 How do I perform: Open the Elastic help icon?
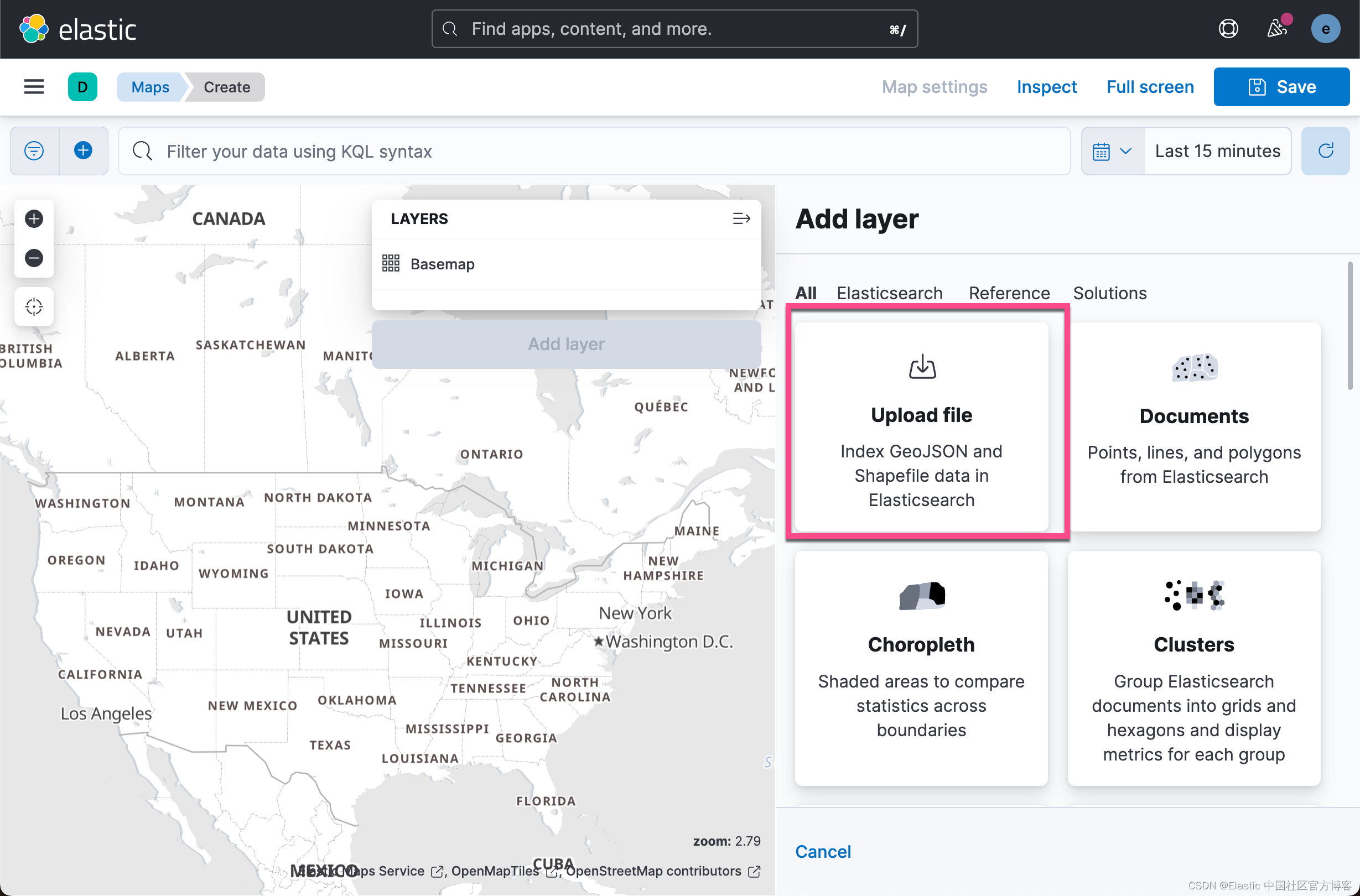click(x=1229, y=29)
